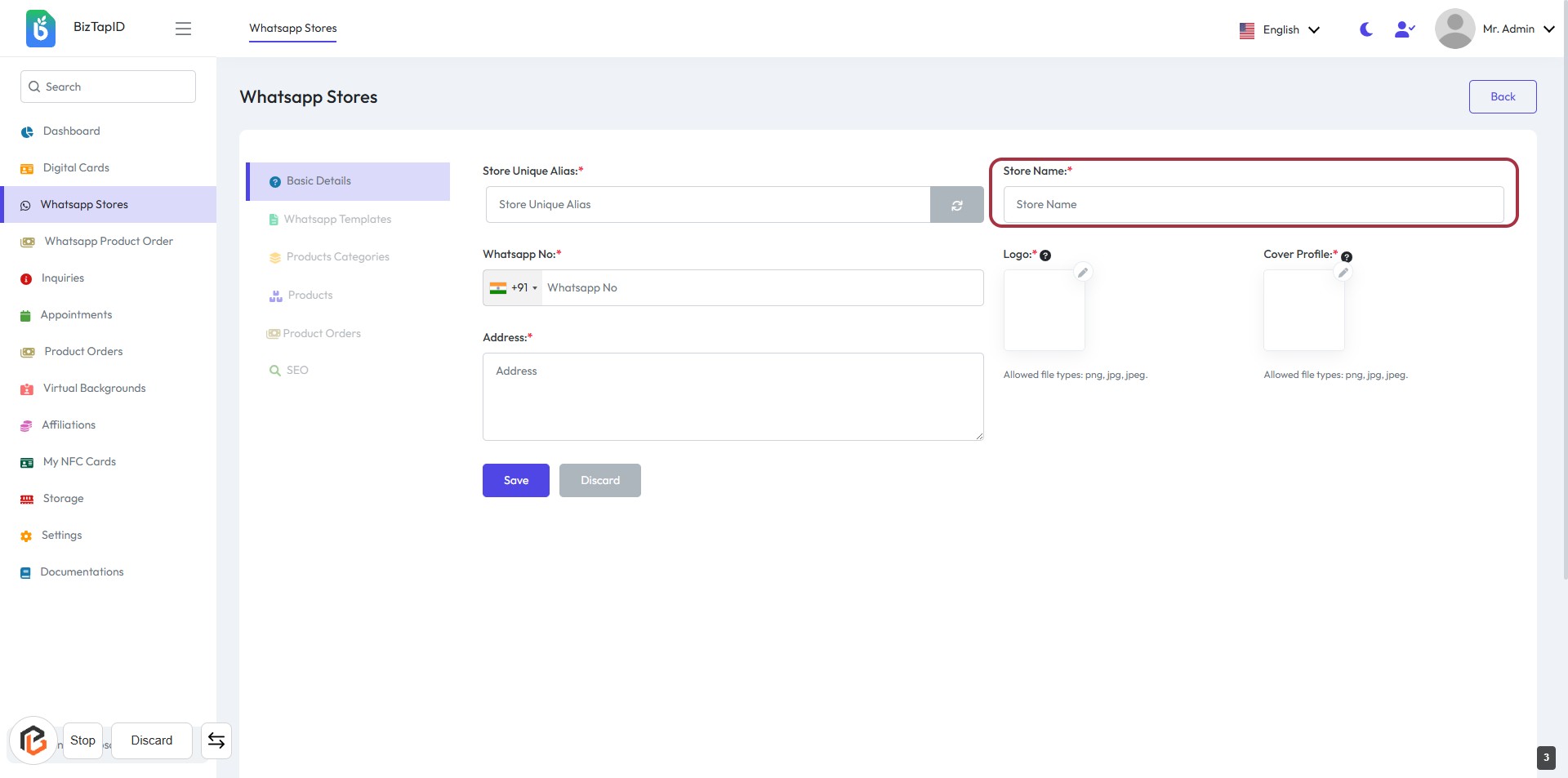Click the Logo edit pencil icon
The image size is (1568, 778).
[1082, 273]
